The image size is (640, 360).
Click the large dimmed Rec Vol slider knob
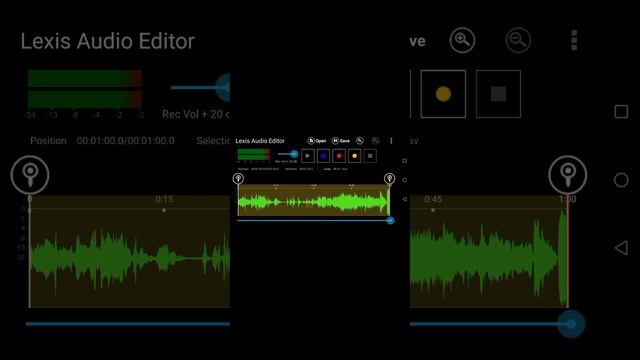point(224,87)
